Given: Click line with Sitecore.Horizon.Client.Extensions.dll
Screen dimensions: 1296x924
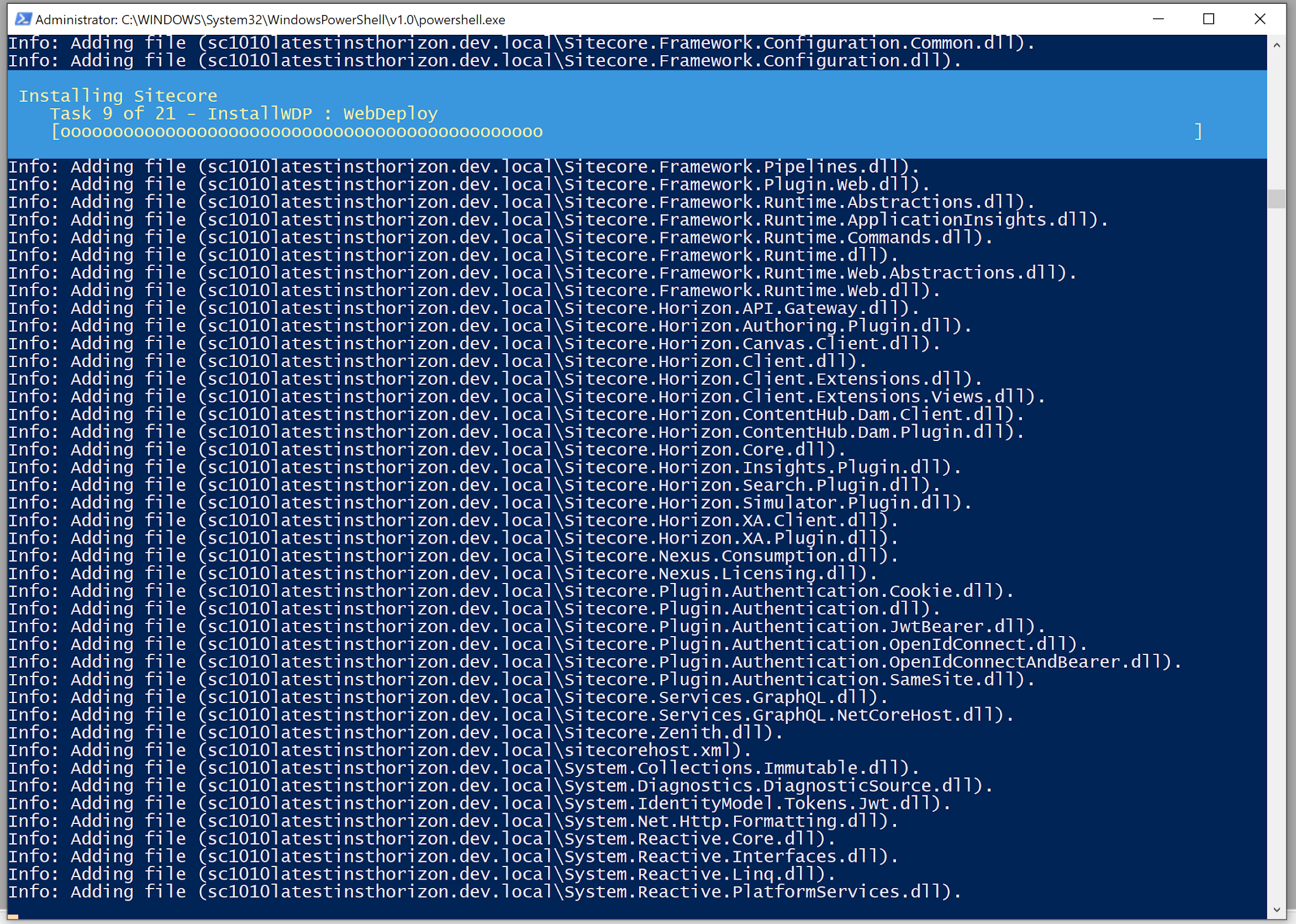Looking at the screenshot, I should click(x=495, y=380).
